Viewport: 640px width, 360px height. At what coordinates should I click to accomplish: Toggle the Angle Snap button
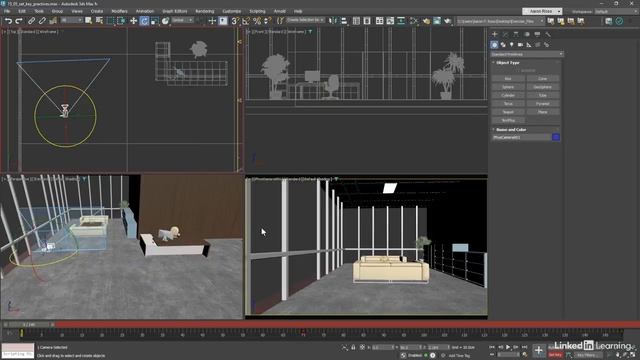(246, 21)
